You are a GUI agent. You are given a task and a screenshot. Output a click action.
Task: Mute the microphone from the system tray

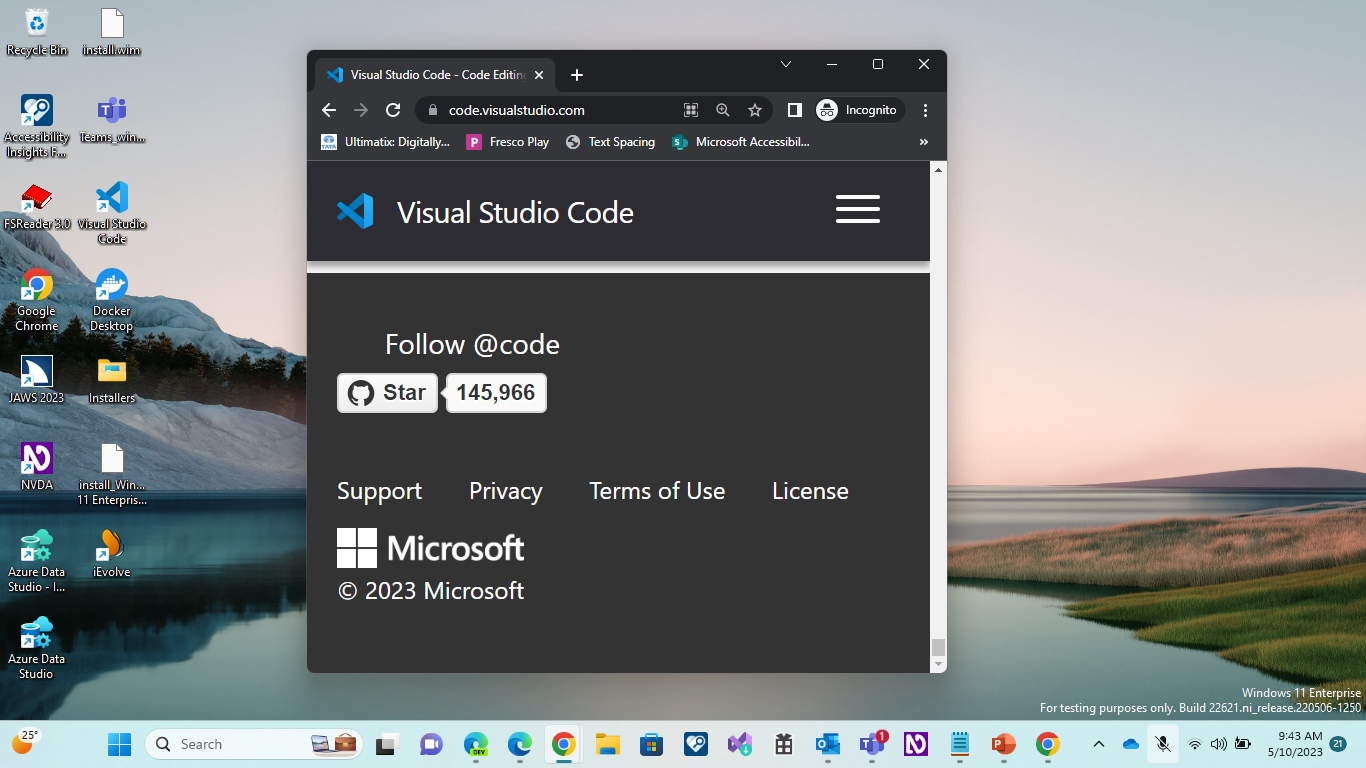[x=1163, y=744]
